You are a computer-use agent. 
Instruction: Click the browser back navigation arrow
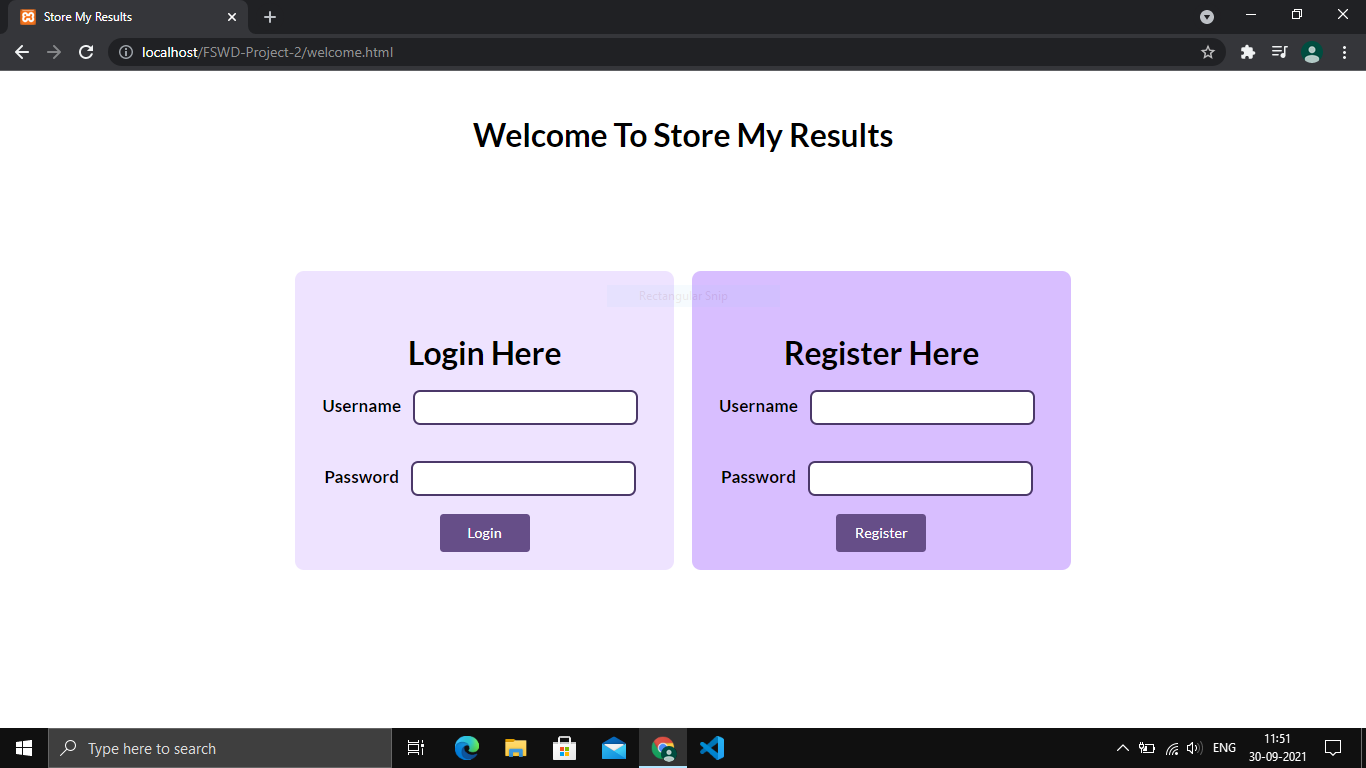pyautogui.click(x=22, y=52)
